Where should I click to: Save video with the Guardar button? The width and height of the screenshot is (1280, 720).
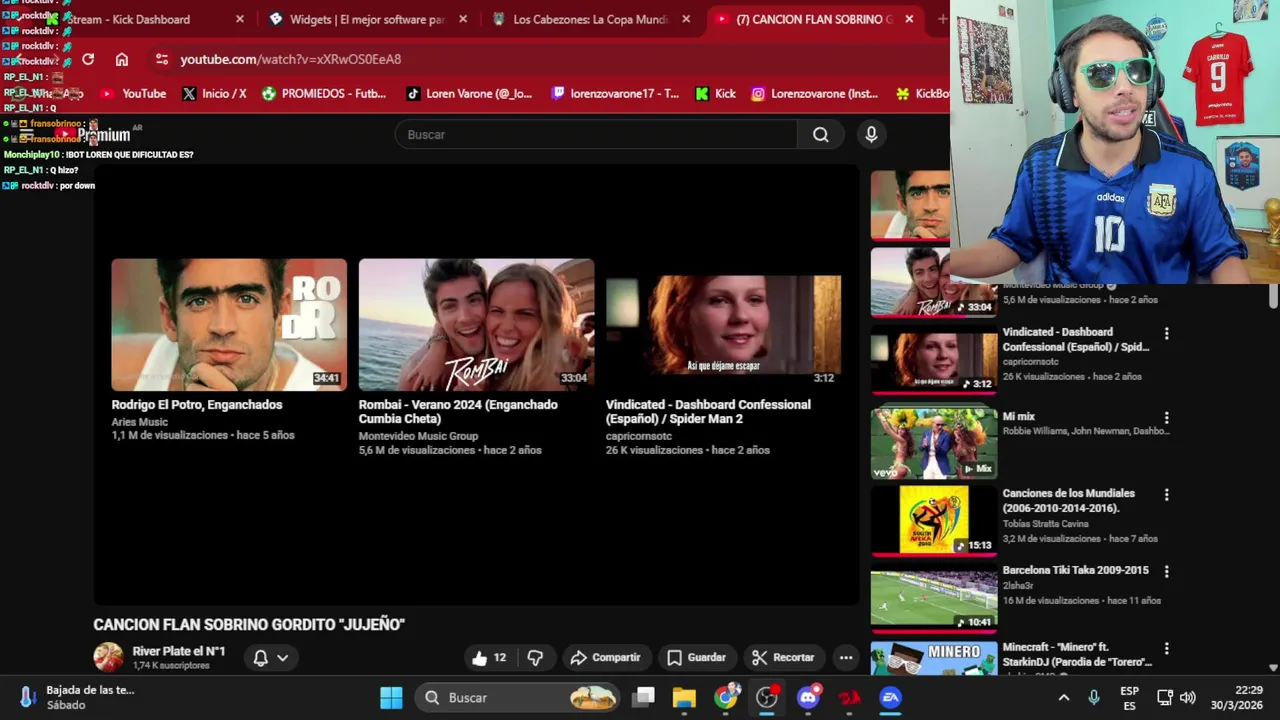696,657
